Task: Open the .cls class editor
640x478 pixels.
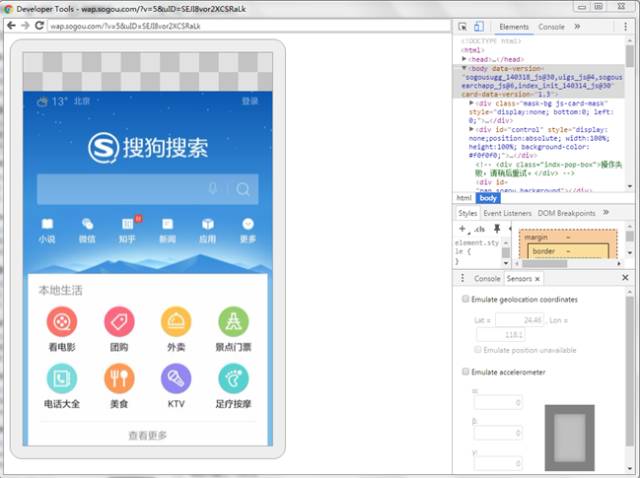Action: [479, 229]
